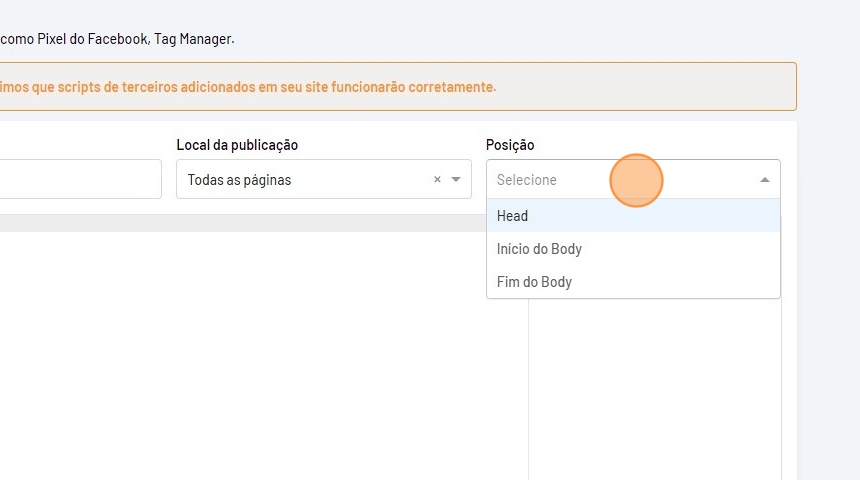Click the empty right panel below the dropdown list

click(x=655, y=390)
